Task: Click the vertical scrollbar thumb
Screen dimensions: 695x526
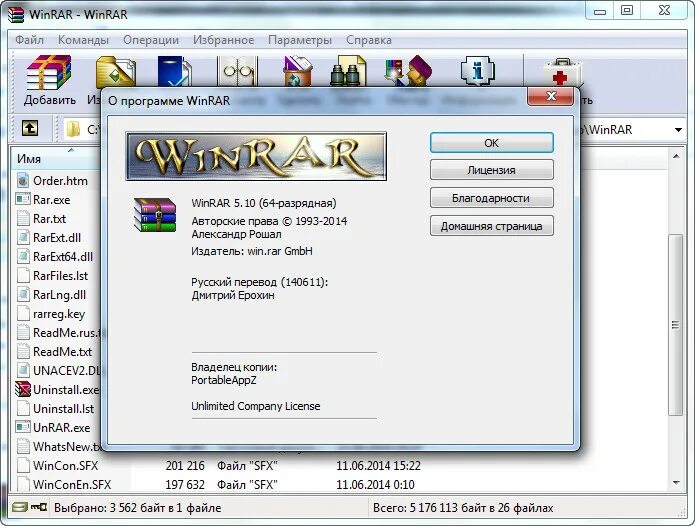Action: click(x=675, y=325)
